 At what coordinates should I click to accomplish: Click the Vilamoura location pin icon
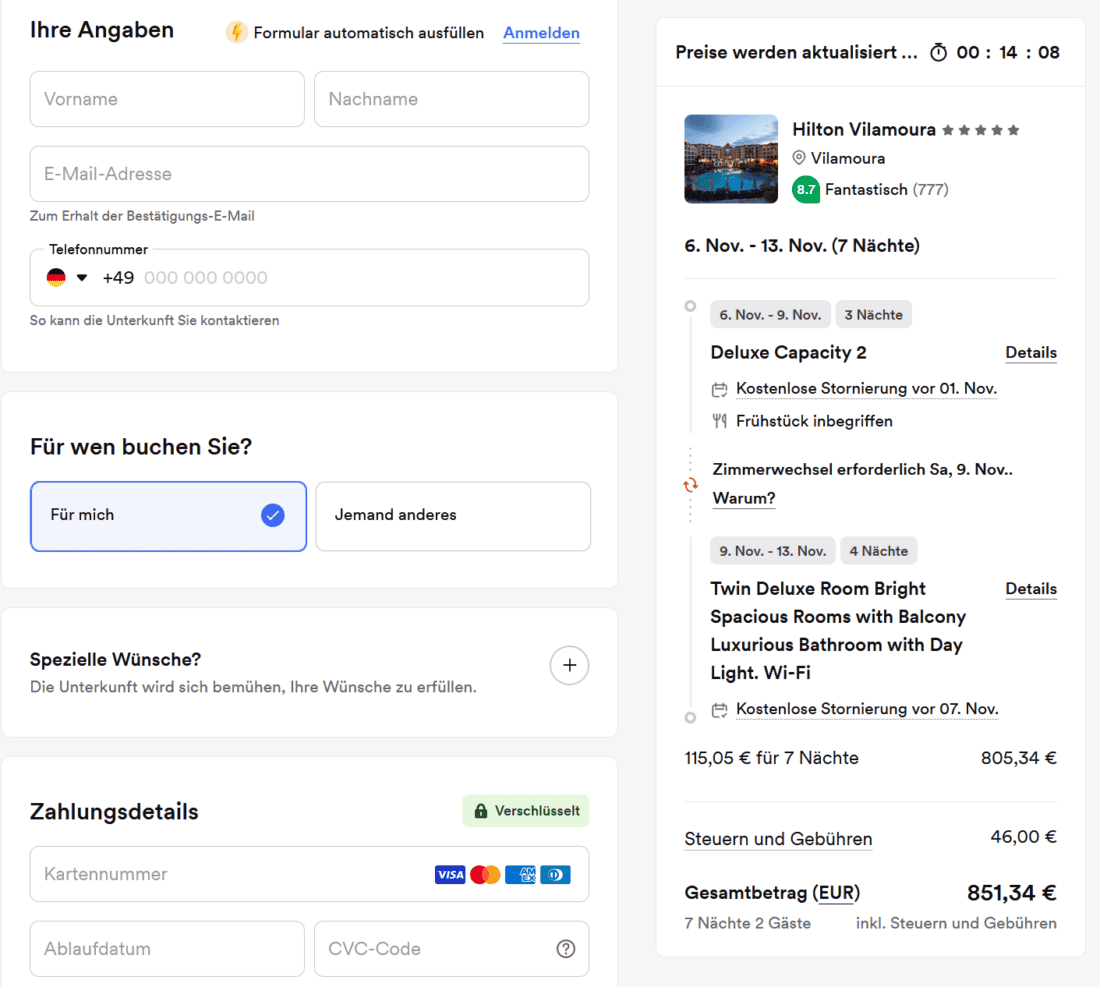[x=799, y=158]
